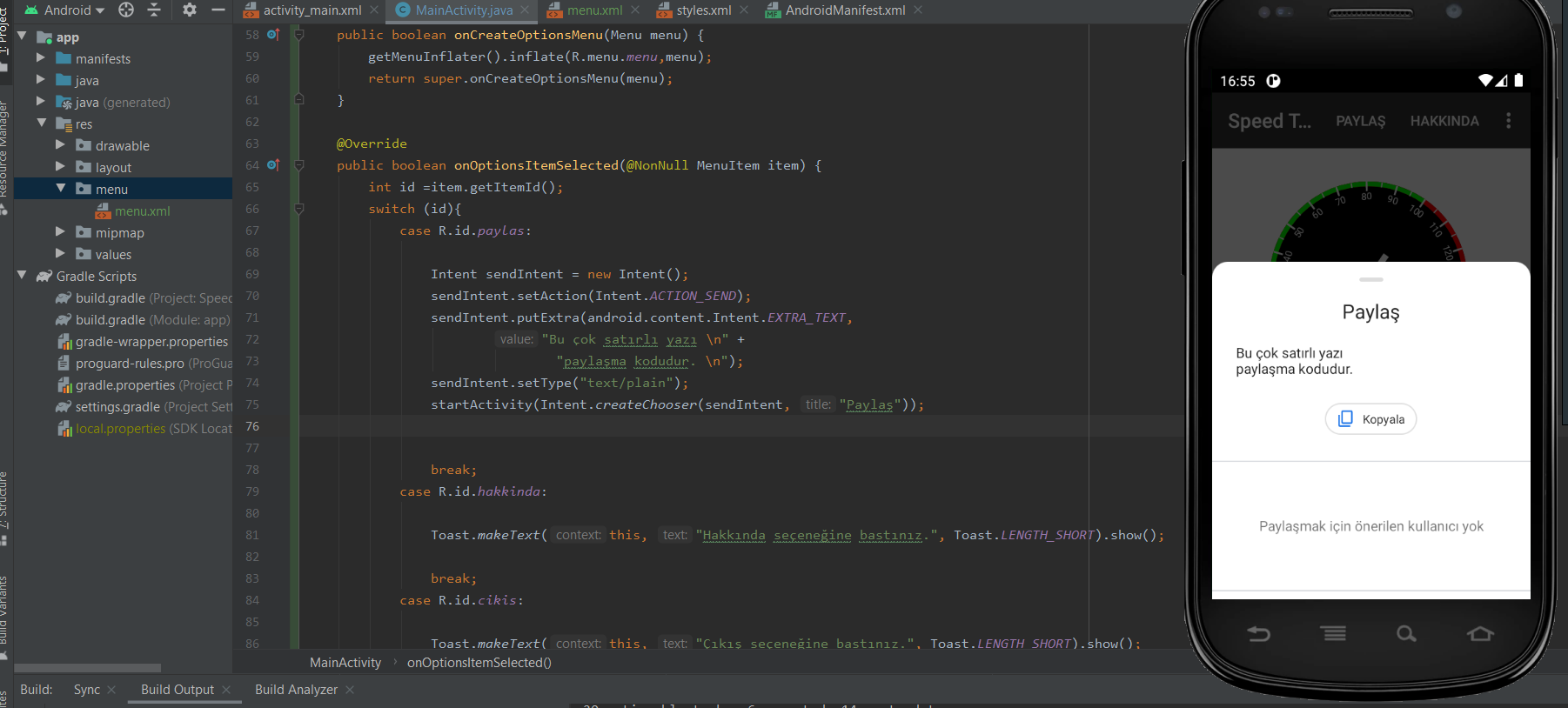Toggle fold marker at line 58 method
The image size is (1568, 708).
pos(298,35)
